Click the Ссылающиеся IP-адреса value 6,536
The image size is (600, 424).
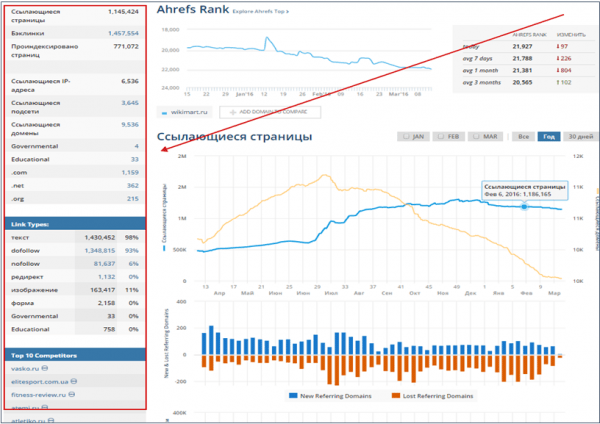(130, 81)
